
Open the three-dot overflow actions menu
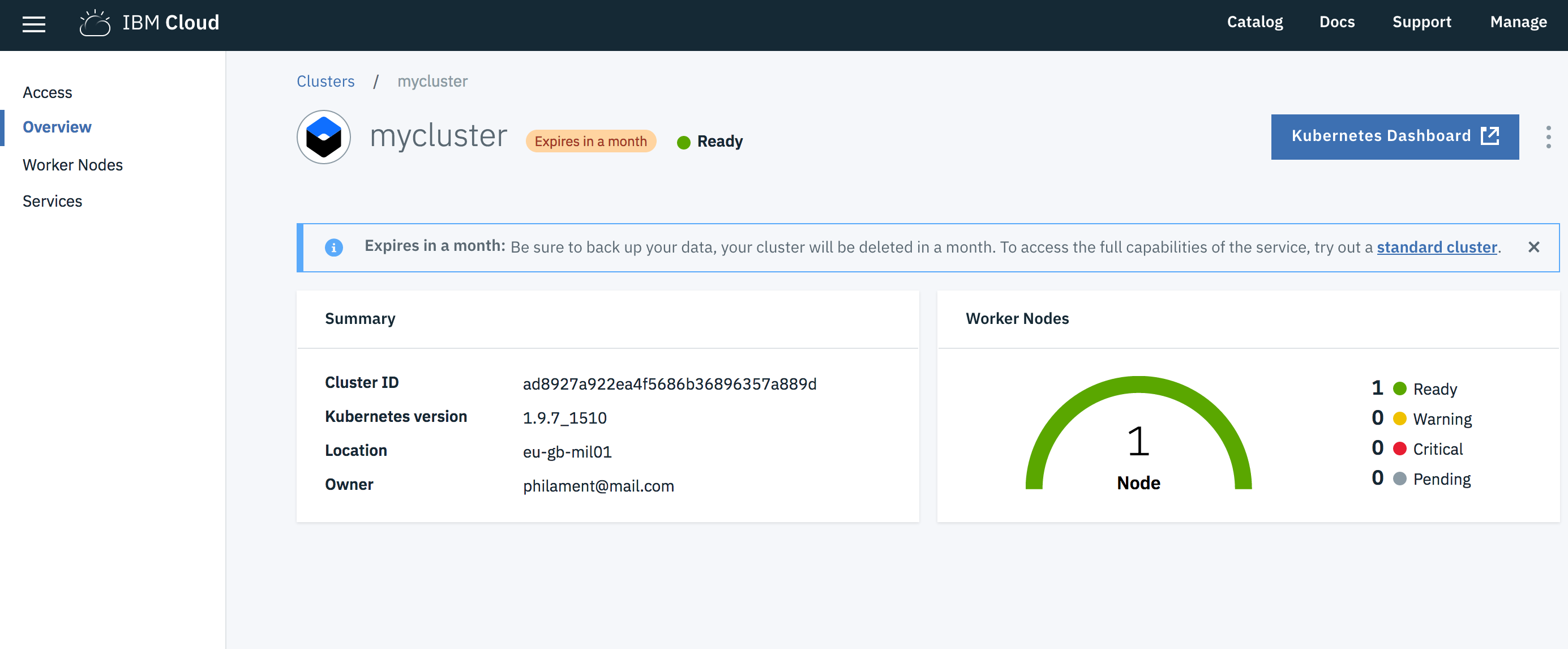point(1548,137)
